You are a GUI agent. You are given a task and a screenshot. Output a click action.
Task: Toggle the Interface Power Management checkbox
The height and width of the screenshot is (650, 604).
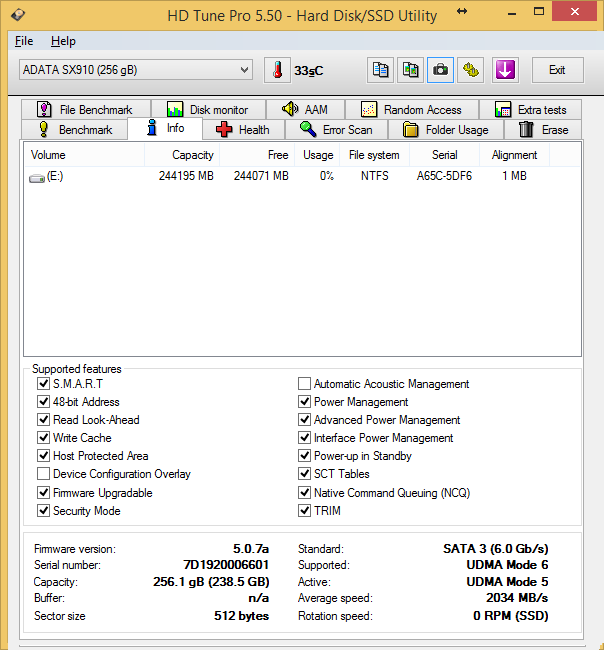point(304,437)
